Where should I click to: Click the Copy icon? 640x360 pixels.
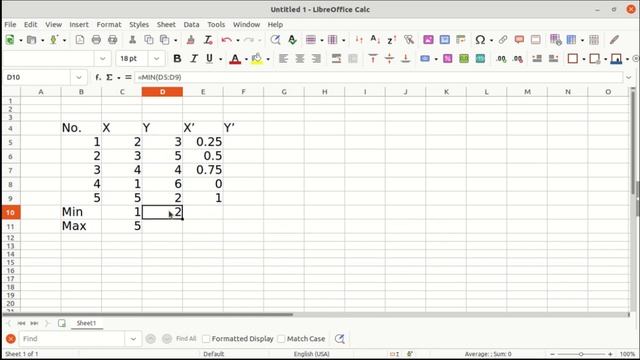click(x=149, y=40)
